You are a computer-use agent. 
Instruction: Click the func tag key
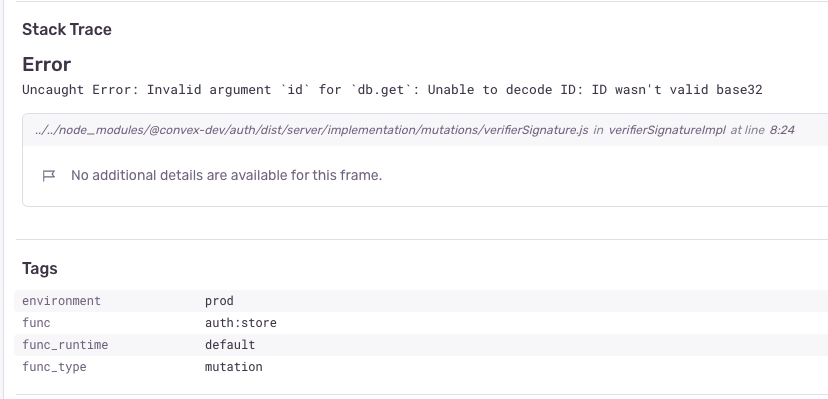click(36, 323)
